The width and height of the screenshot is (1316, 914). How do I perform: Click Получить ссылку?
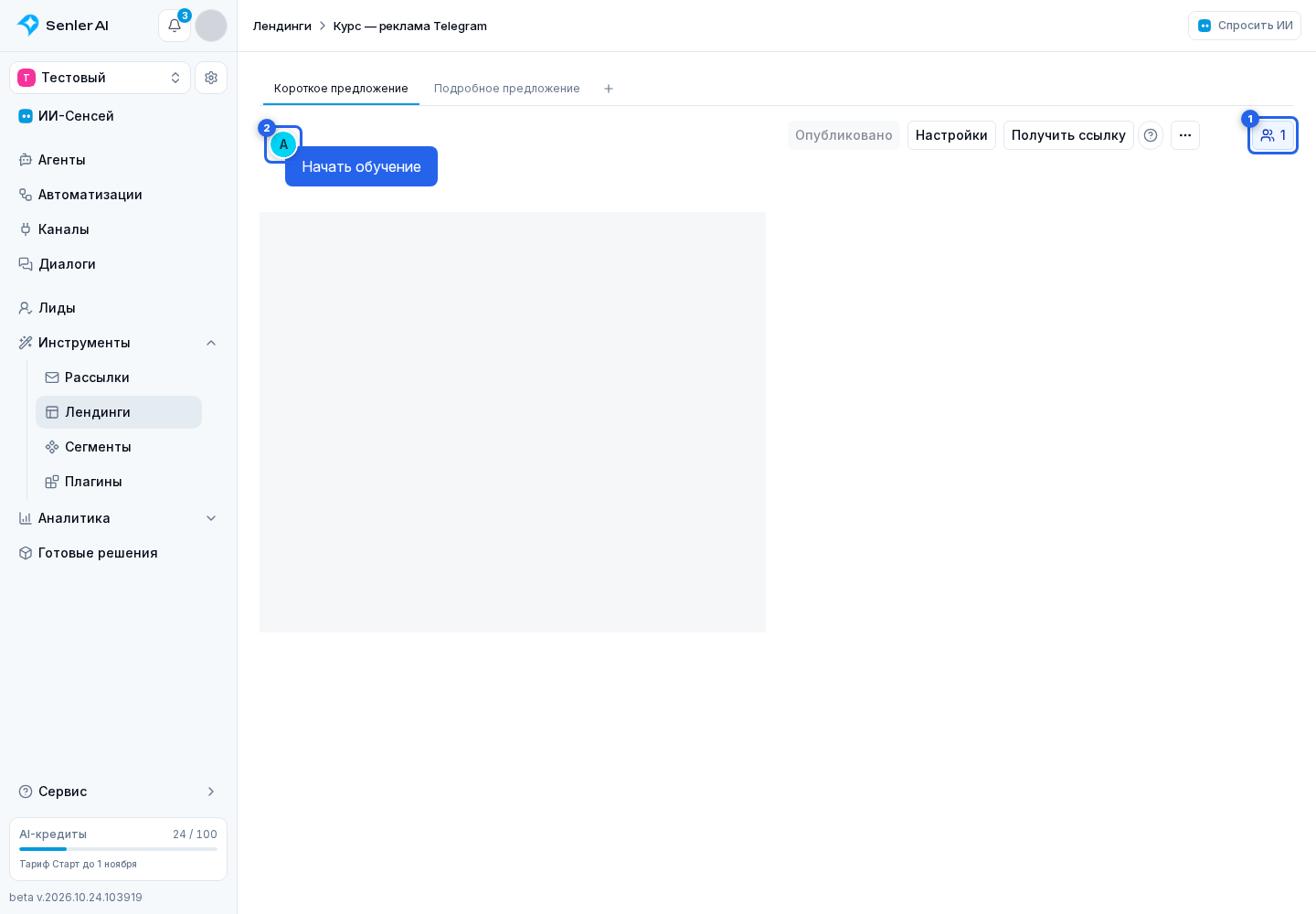point(1068,135)
